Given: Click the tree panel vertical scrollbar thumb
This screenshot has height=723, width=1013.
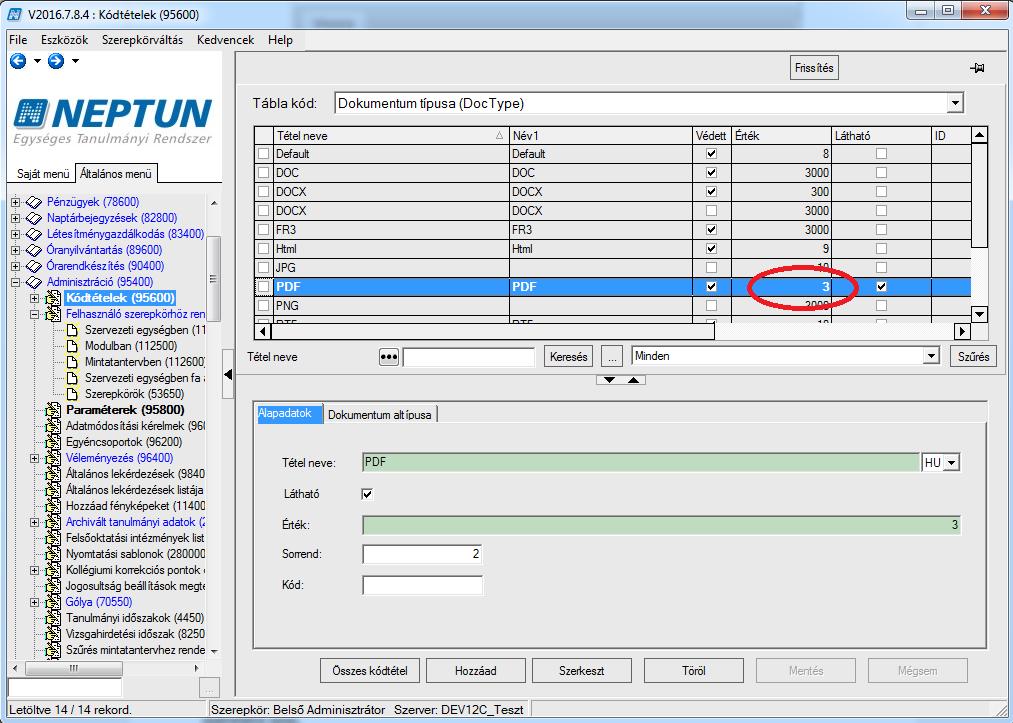Looking at the screenshot, I should [213, 279].
